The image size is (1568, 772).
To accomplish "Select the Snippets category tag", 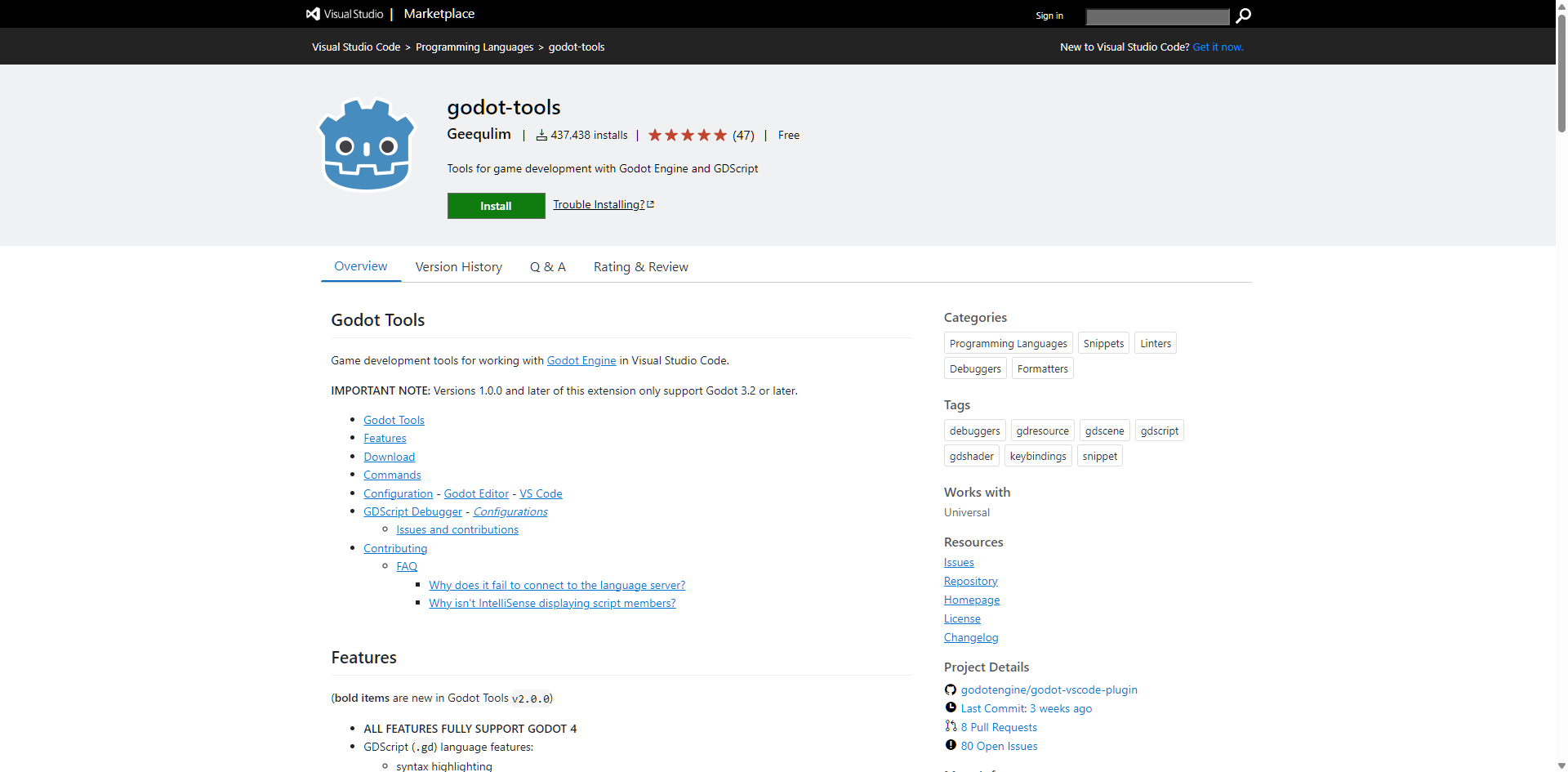I will coord(1103,343).
